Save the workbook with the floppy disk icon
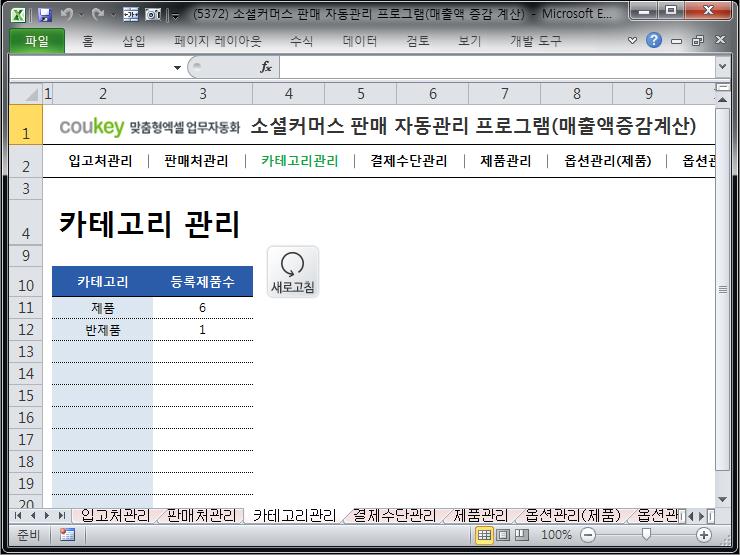 [x=44, y=15]
